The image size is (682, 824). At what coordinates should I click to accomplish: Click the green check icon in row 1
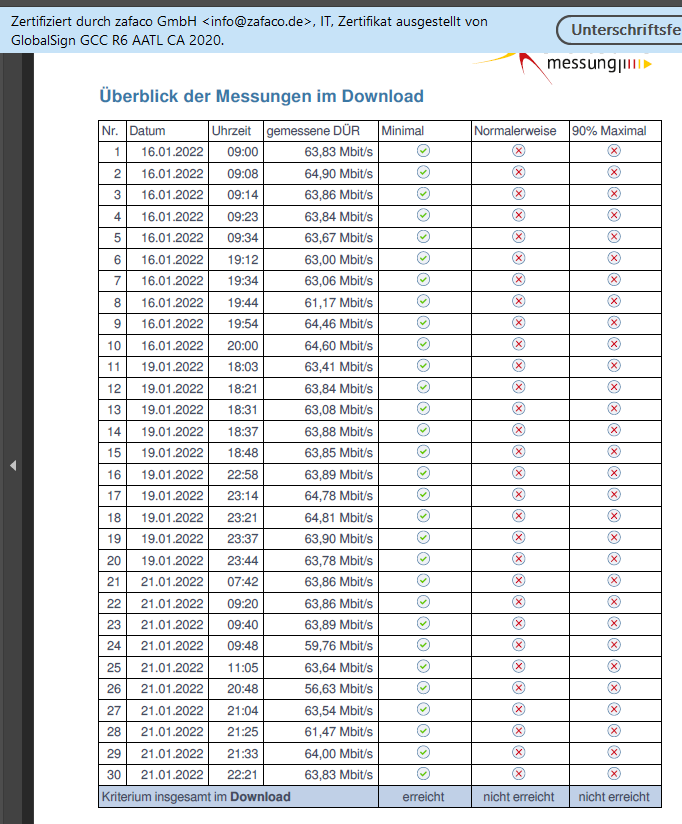point(423,151)
